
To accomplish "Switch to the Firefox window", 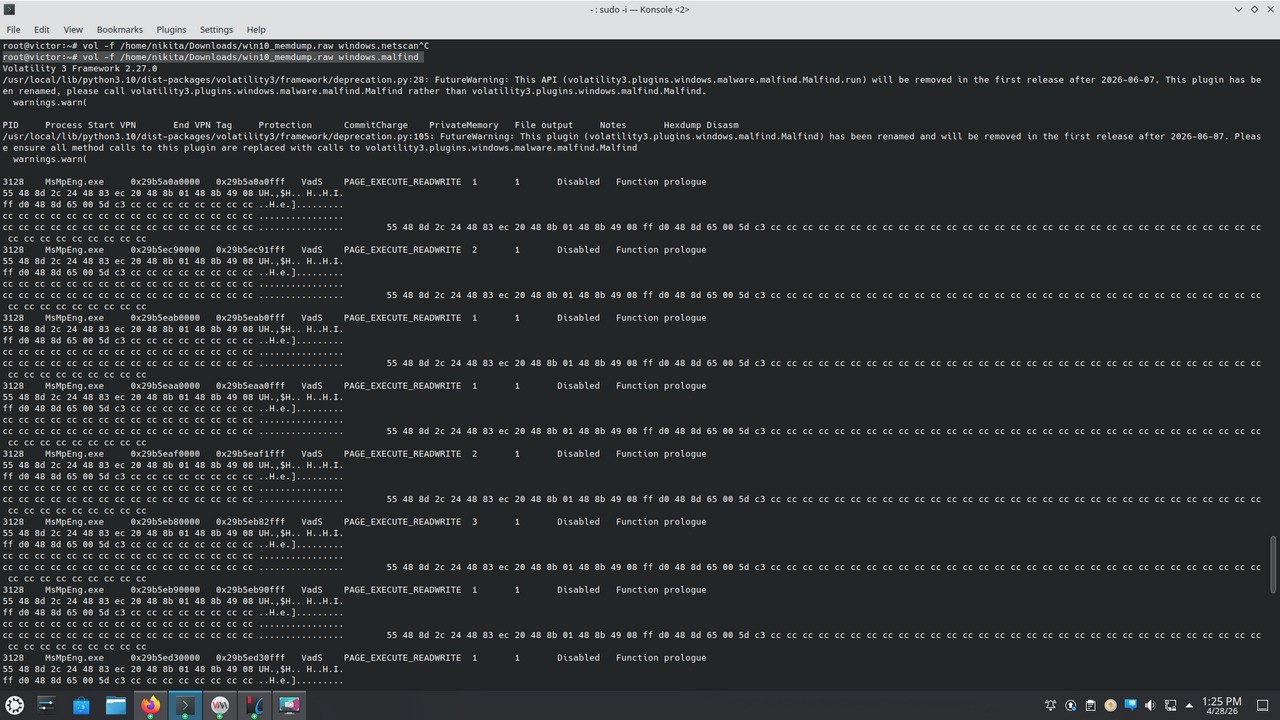I will point(150,705).
